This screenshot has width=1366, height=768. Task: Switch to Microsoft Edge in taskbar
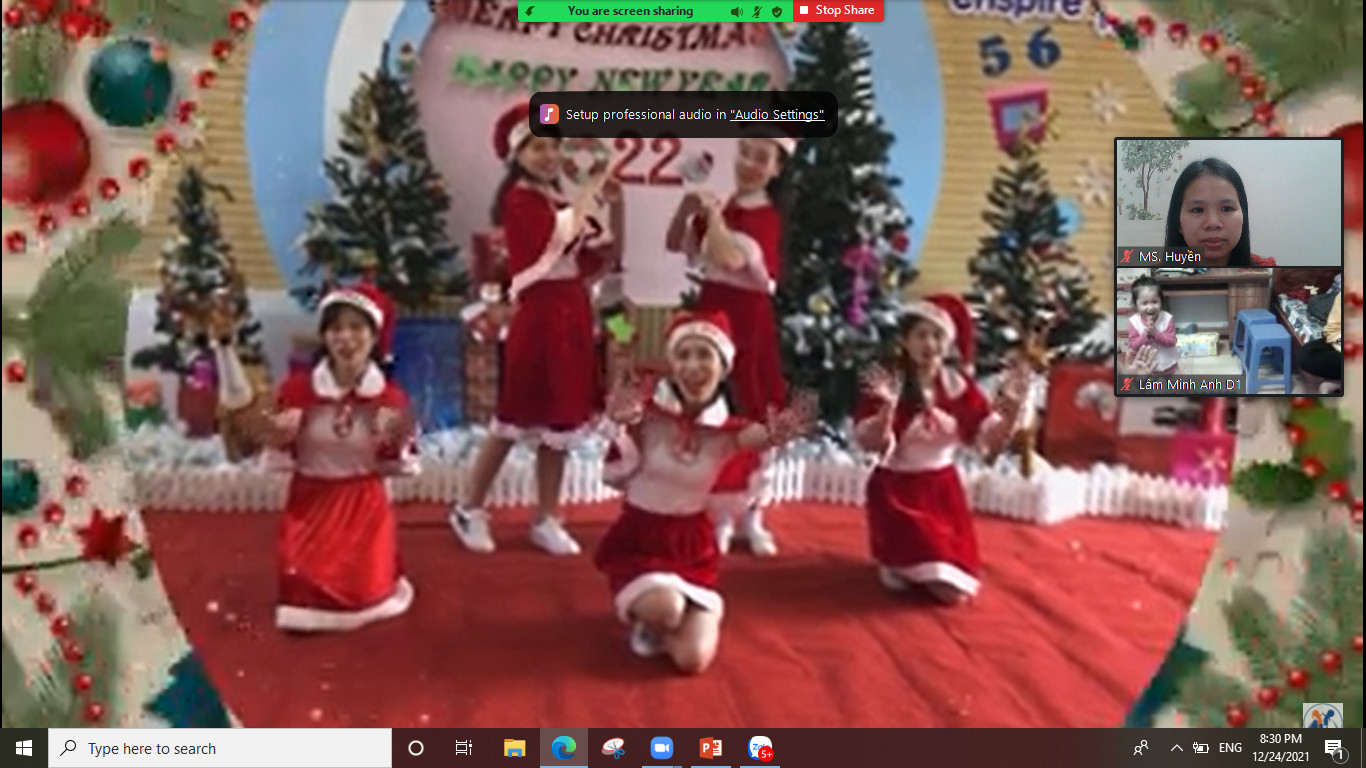[564, 748]
